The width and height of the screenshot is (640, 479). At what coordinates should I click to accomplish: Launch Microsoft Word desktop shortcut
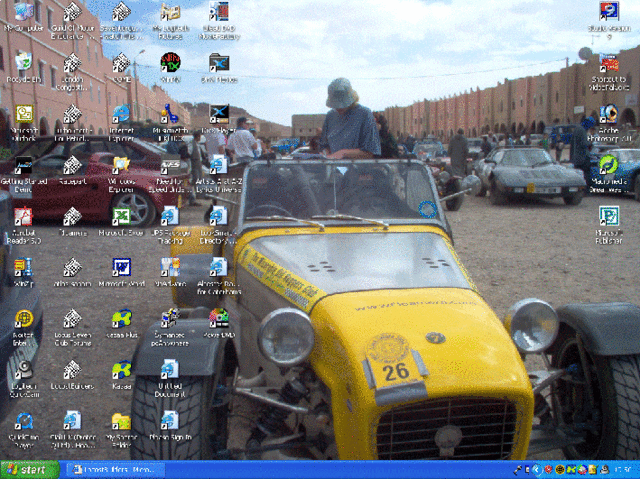121,268
